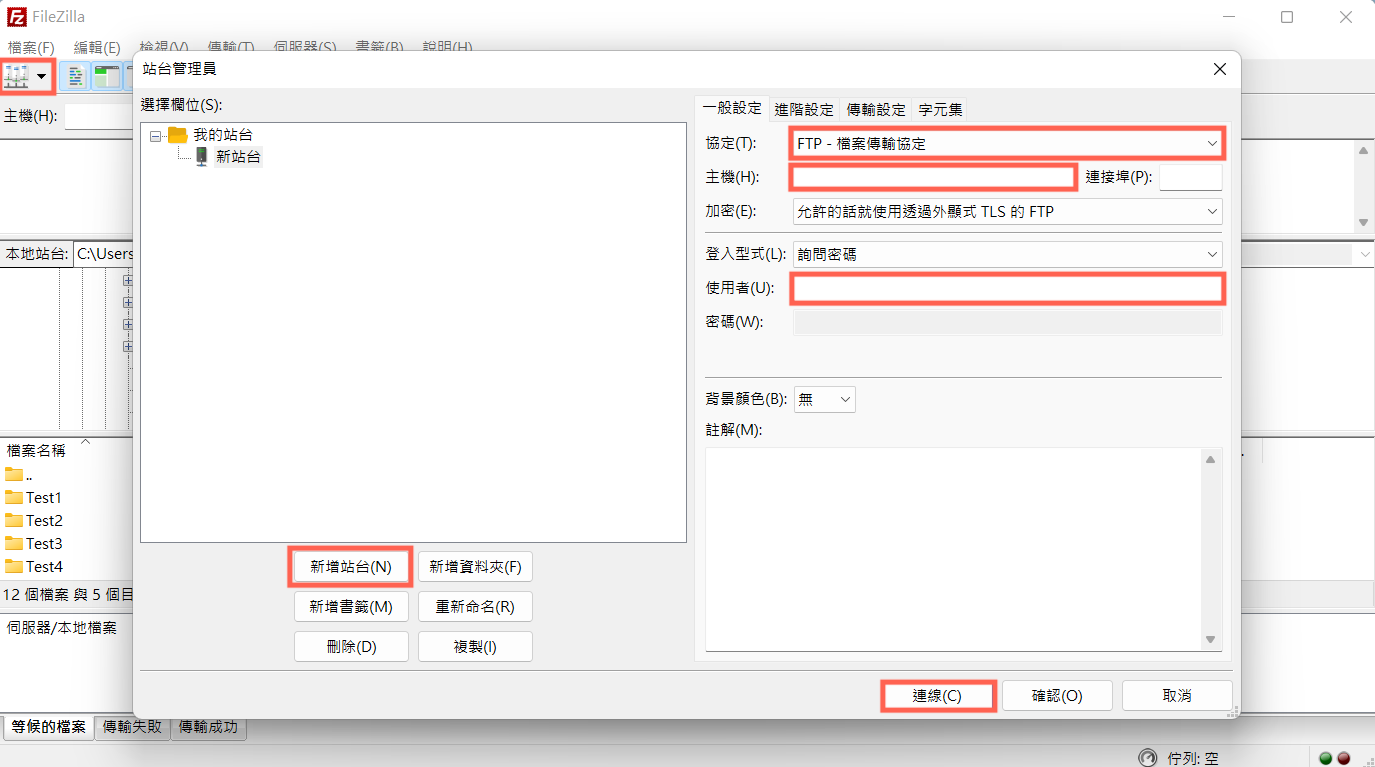Click the speed limit gauge icon in status bar
The width and height of the screenshot is (1375, 767).
coord(1148,758)
